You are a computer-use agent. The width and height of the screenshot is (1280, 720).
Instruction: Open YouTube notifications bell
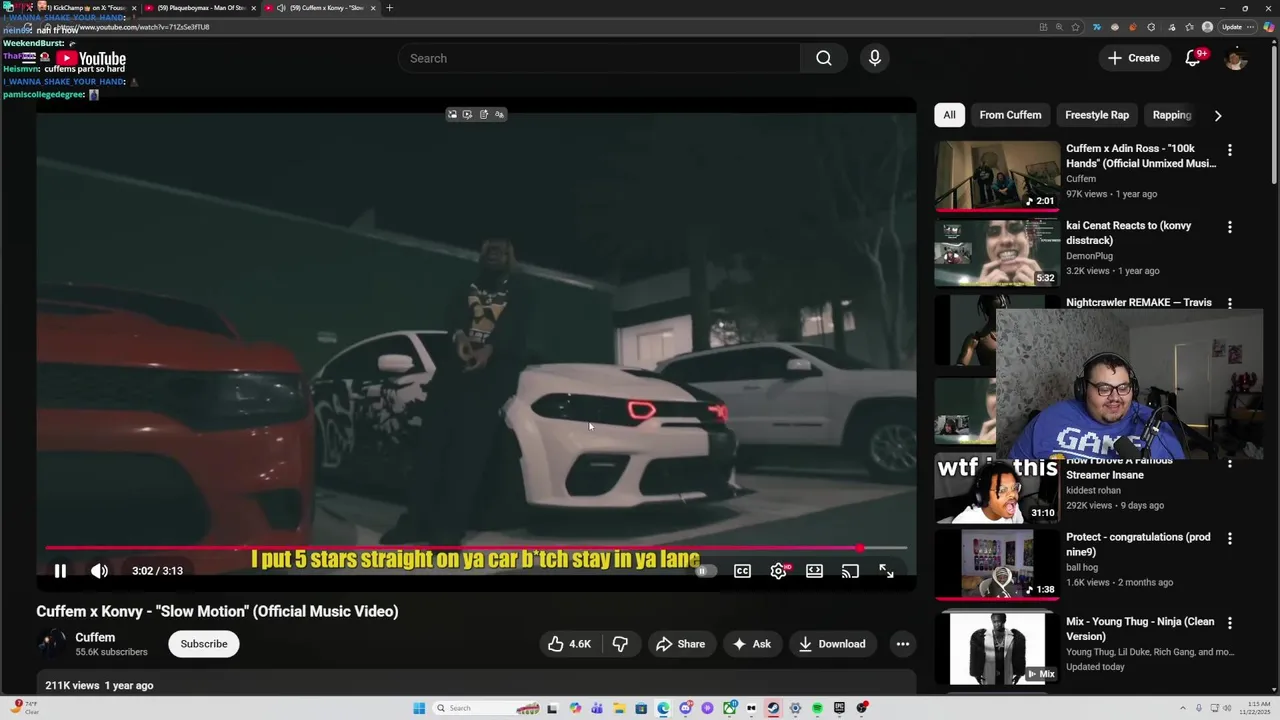(1193, 58)
